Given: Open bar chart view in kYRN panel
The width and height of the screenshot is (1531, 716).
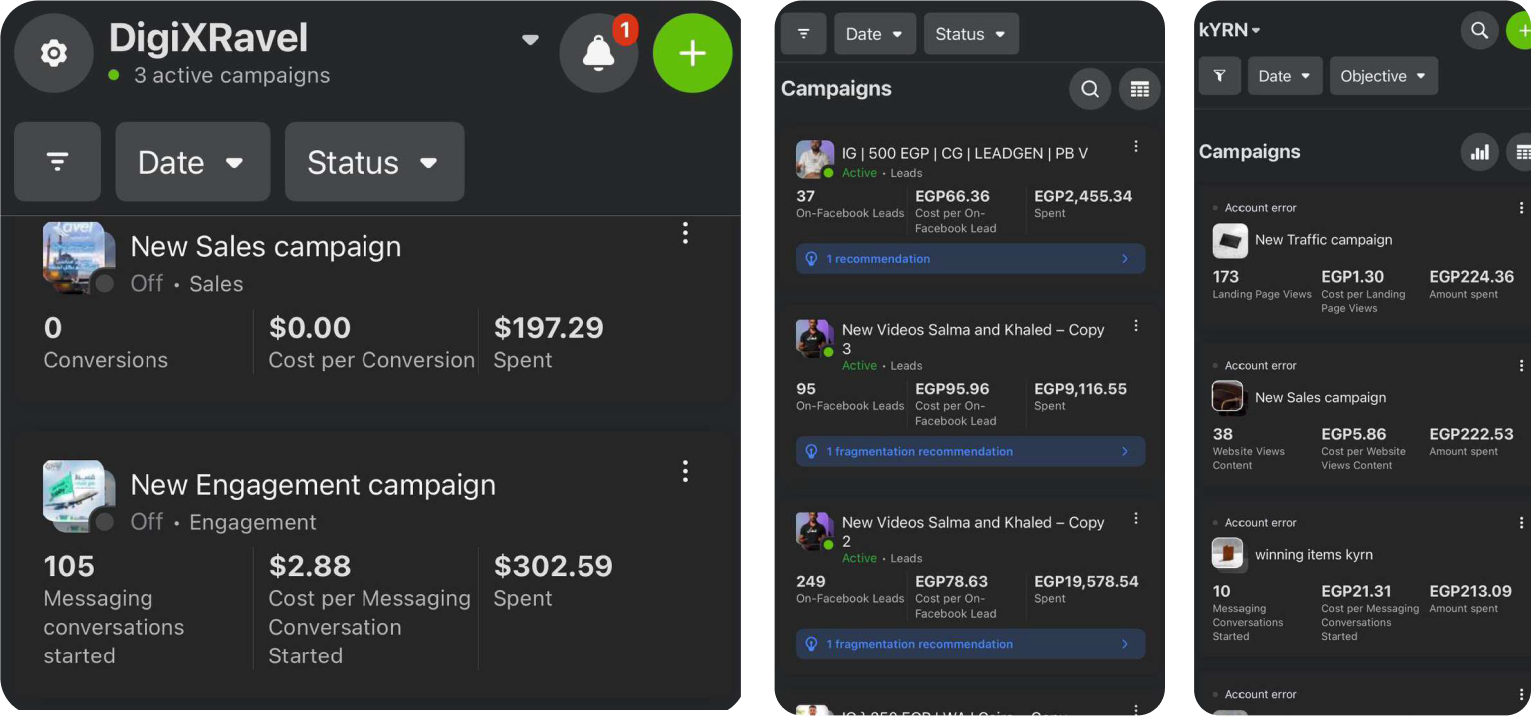Looking at the screenshot, I should [x=1479, y=152].
